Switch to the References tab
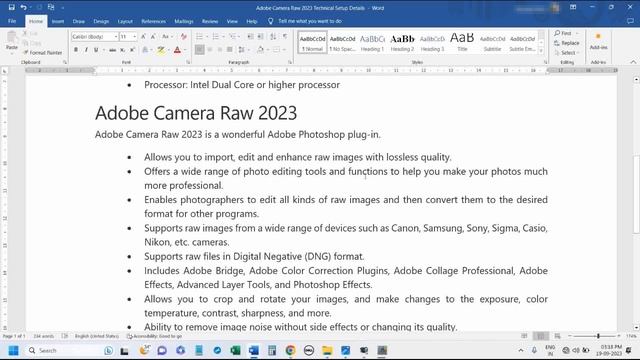 tap(153, 21)
